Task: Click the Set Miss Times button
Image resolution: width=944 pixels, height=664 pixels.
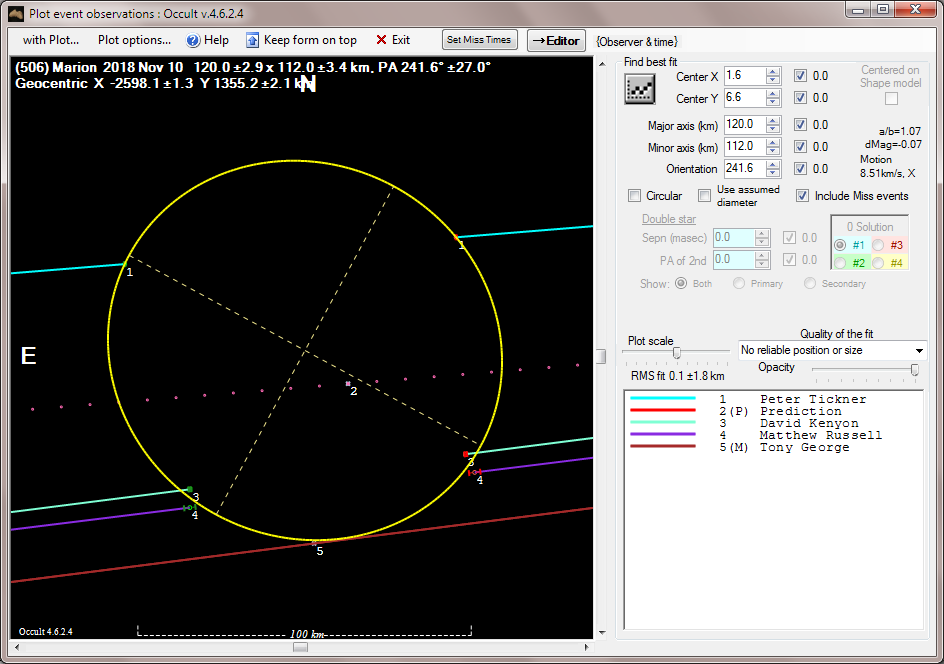Action: [479, 40]
